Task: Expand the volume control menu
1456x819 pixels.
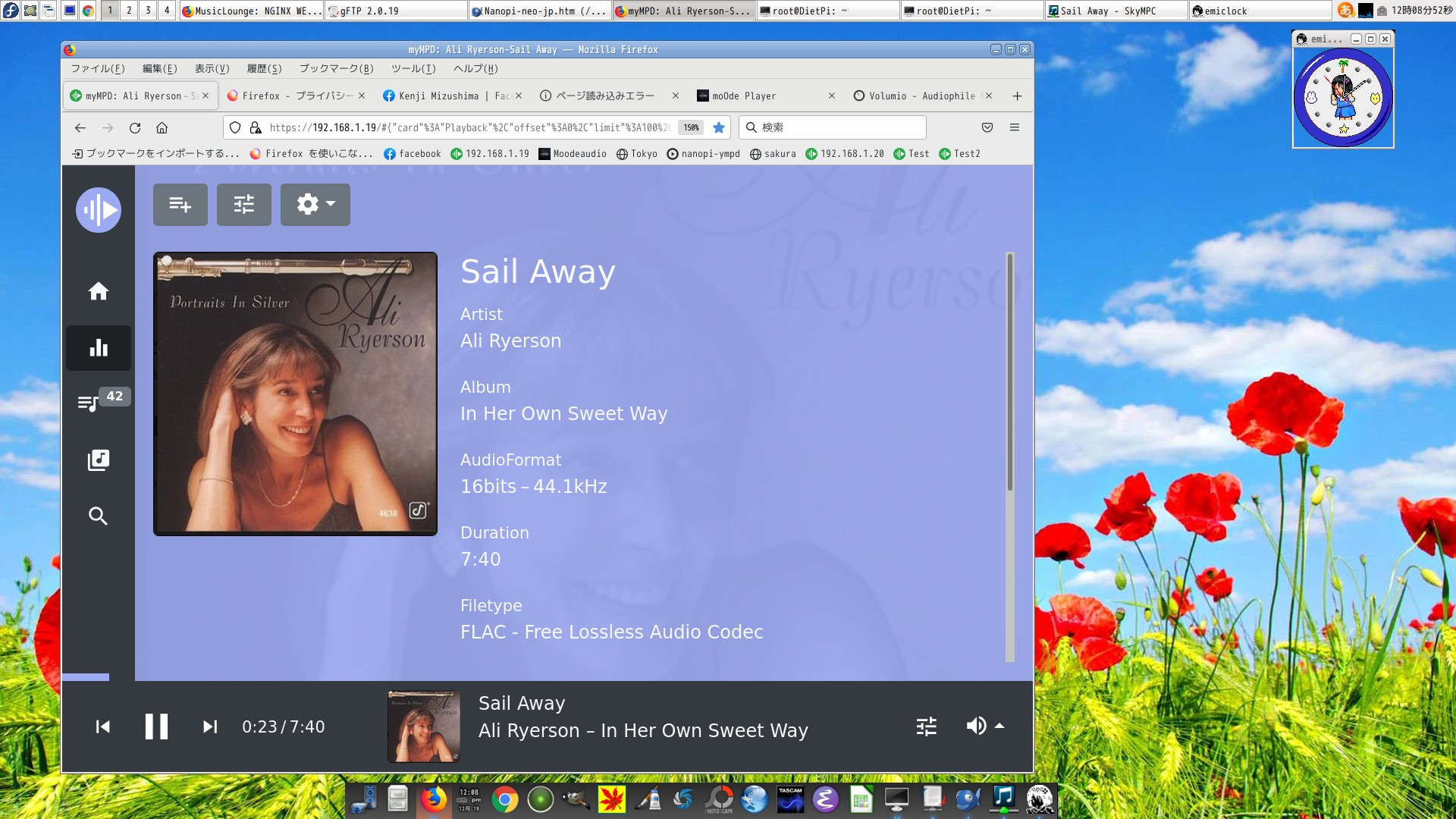Action: (x=985, y=726)
